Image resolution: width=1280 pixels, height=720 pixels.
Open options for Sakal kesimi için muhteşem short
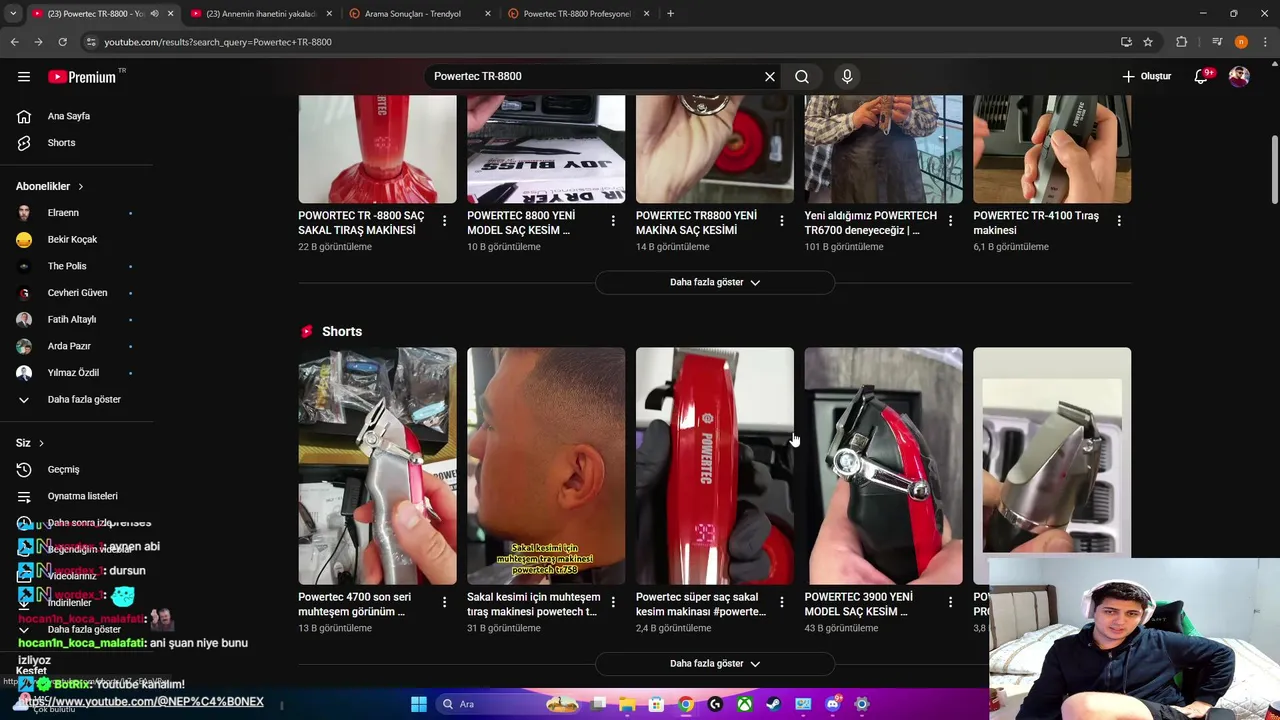point(613,601)
